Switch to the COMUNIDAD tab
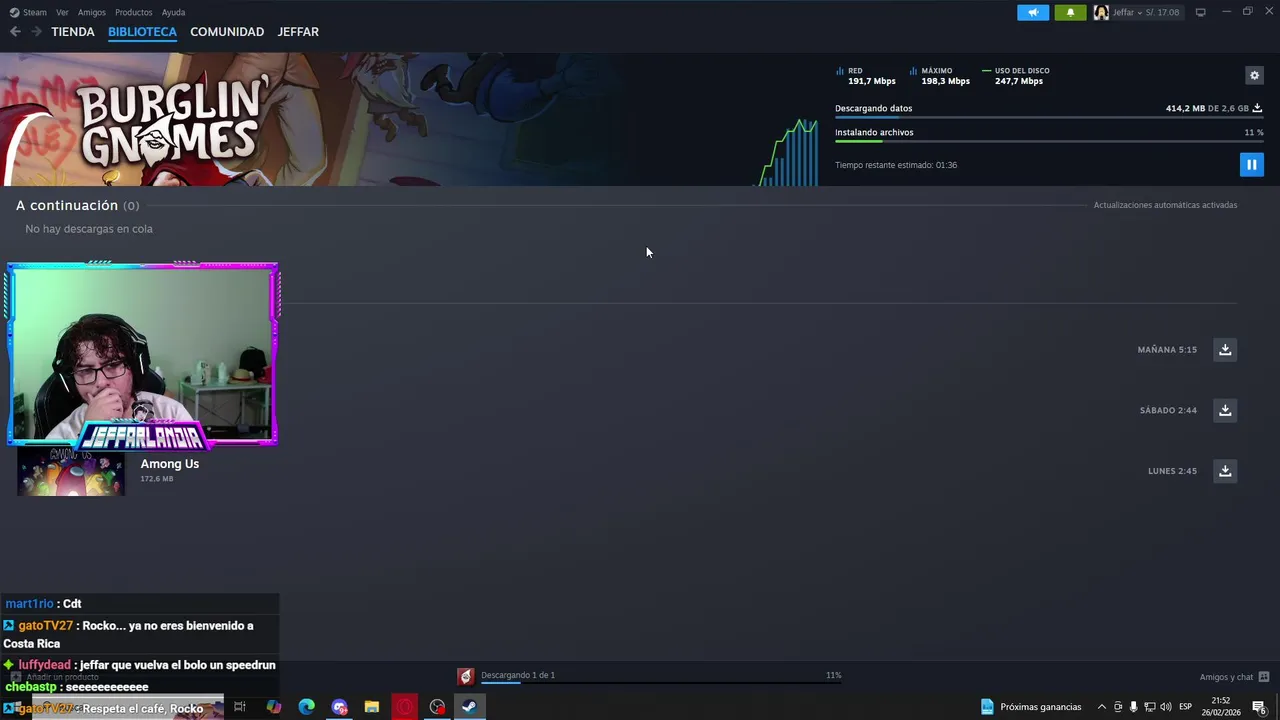This screenshot has height=720, width=1280. point(227,32)
